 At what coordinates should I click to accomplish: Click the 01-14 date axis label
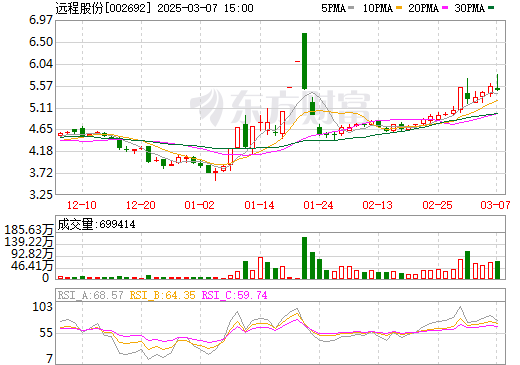pos(259,205)
